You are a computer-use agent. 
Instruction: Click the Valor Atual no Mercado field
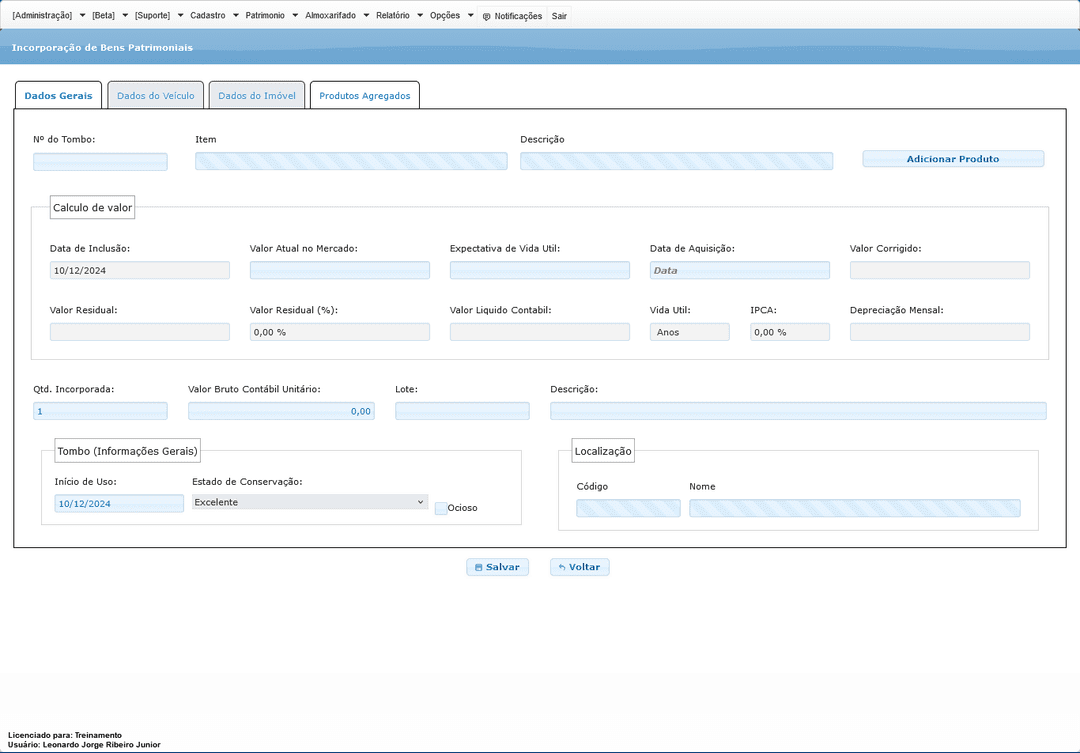point(340,270)
